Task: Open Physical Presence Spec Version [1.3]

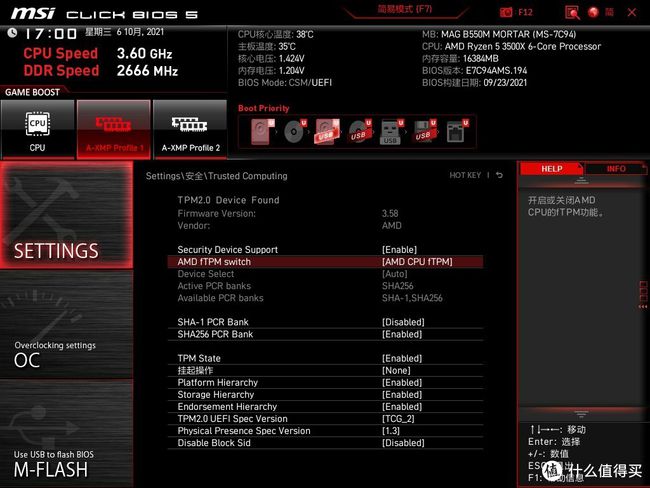Action: (325, 431)
